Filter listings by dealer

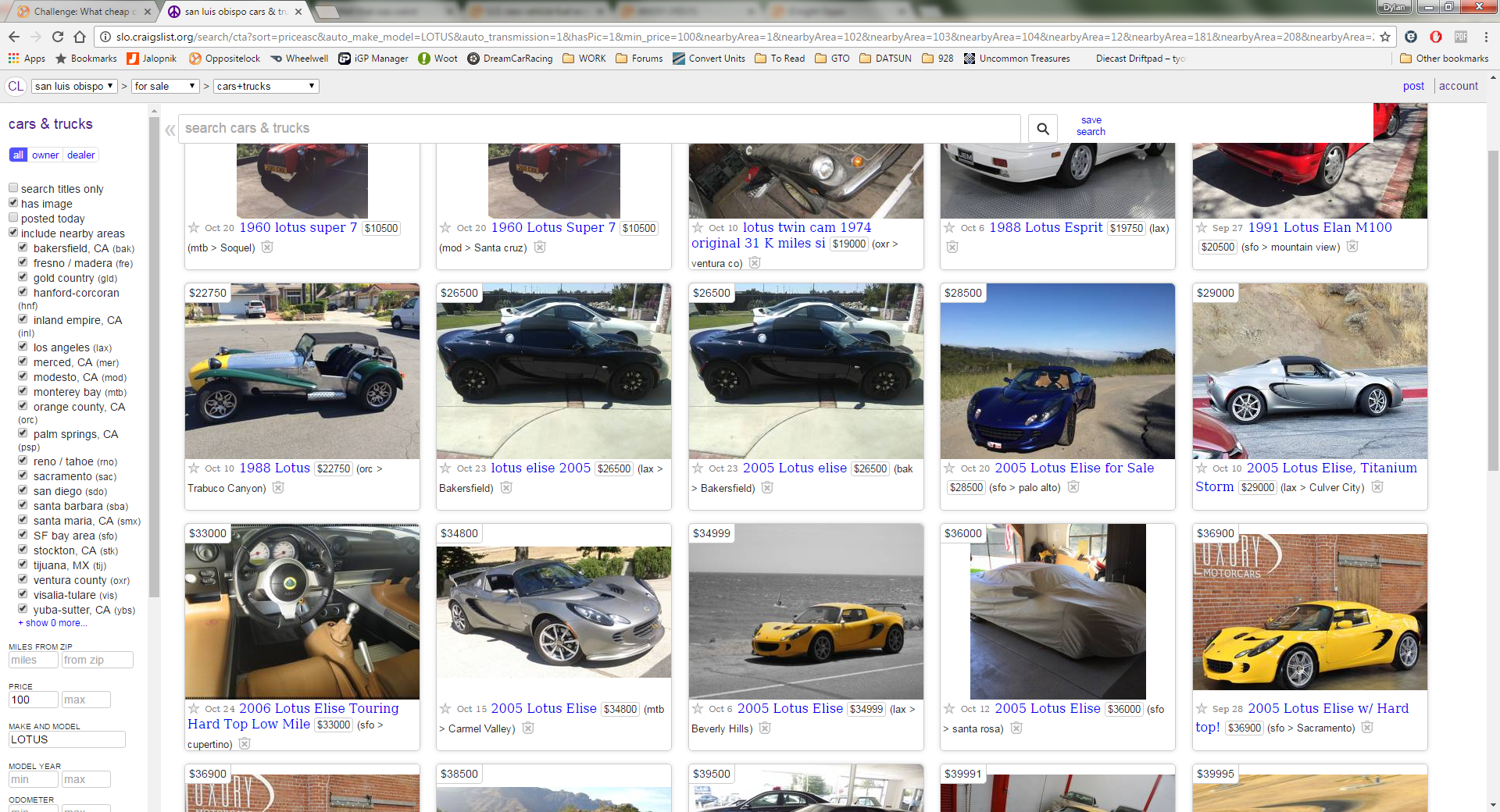81,155
